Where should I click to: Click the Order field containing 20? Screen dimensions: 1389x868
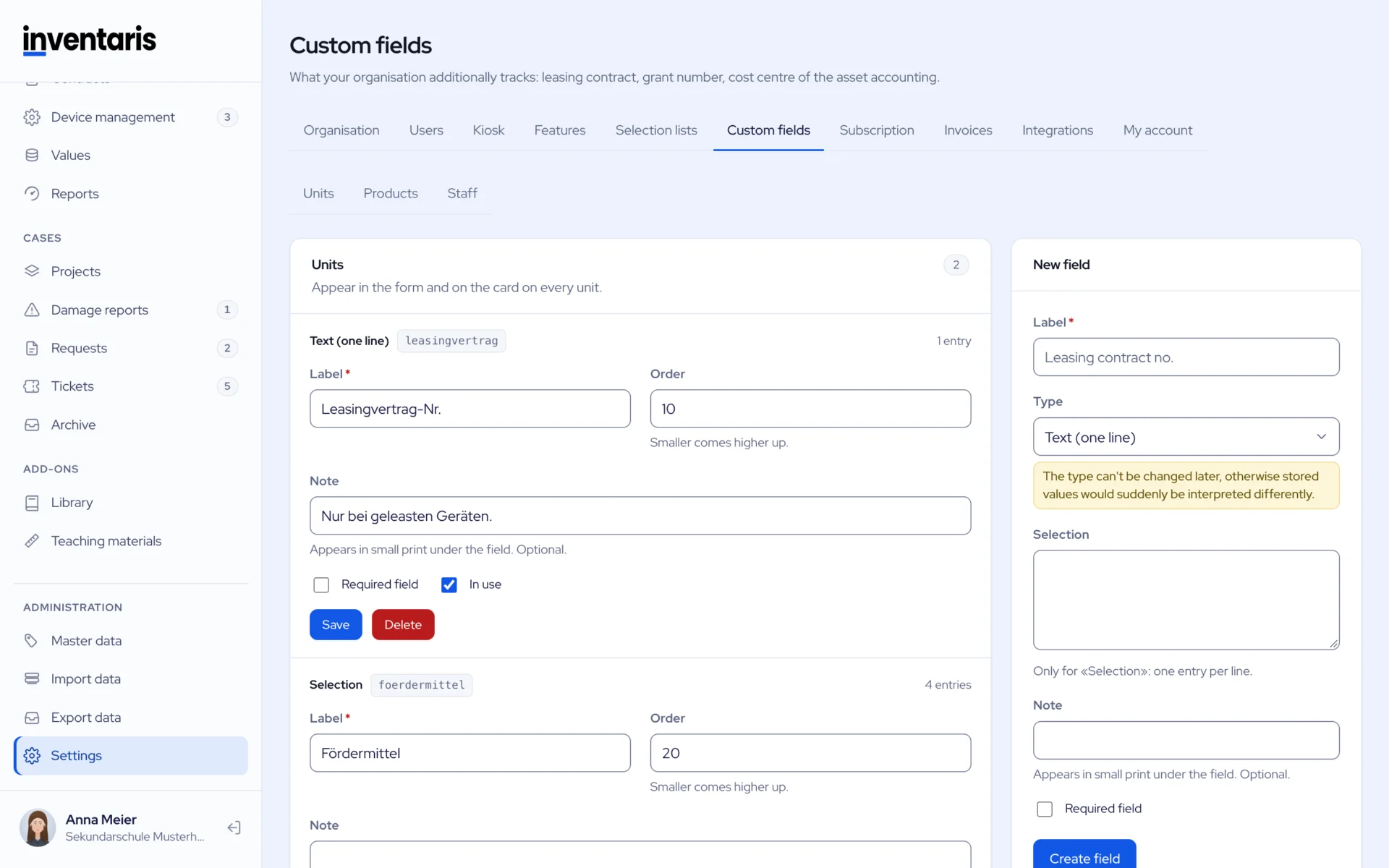click(810, 753)
